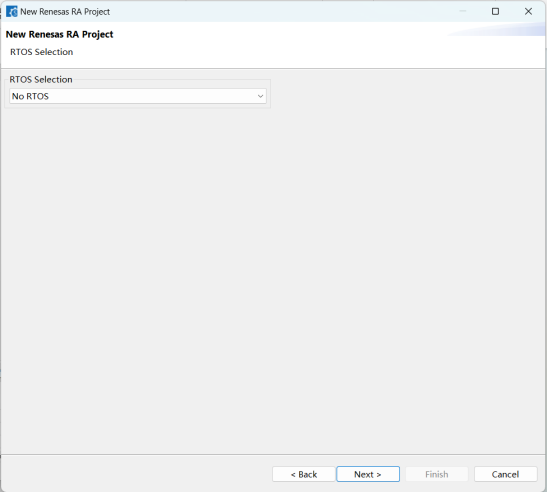This screenshot has height=492, width=547.
Task: Open the RTOS Selection dropdown showing No RTOS
Action: [x=138, y=96]
